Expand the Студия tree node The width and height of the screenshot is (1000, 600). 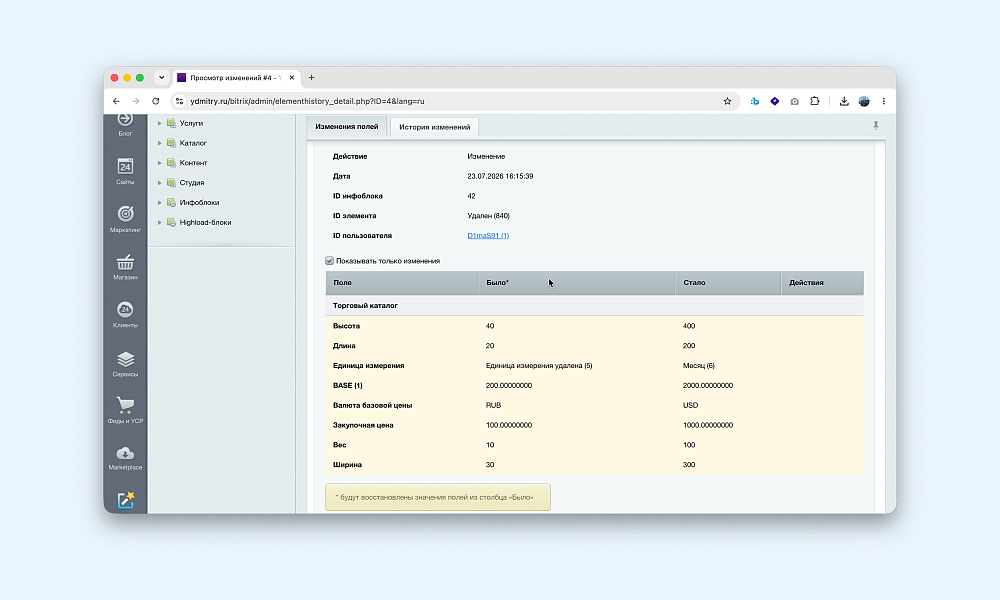(x=159, y=182)
